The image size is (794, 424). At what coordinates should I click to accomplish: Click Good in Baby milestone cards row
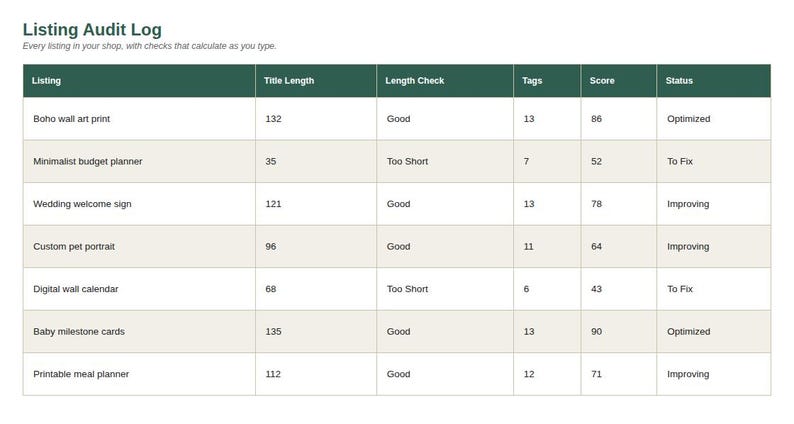pyautogui.click(x=399, y=332)
